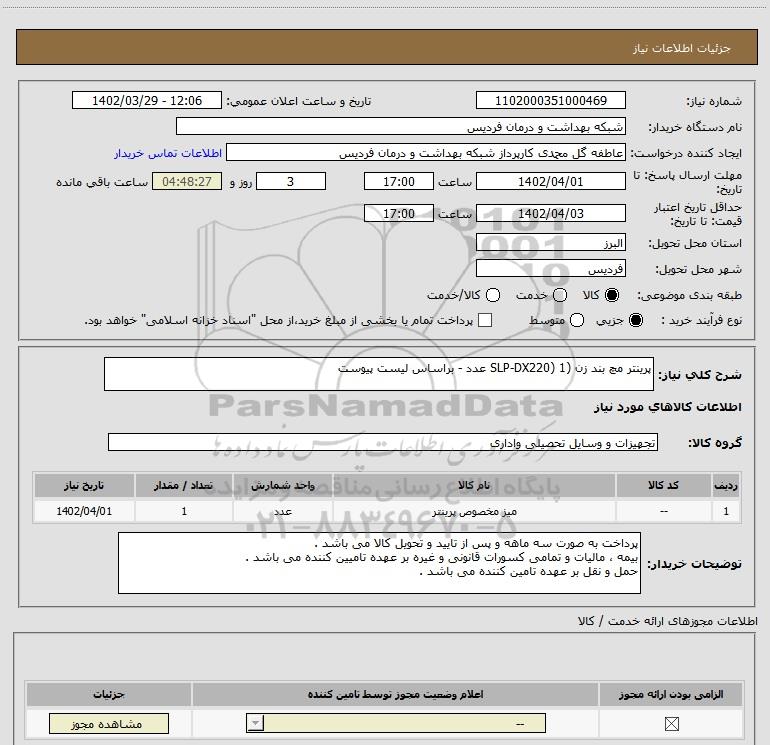Tick the اسناد خزانه اسلامی payment checkbox
This screenshot has height=745, width=770.
[485, 320]
